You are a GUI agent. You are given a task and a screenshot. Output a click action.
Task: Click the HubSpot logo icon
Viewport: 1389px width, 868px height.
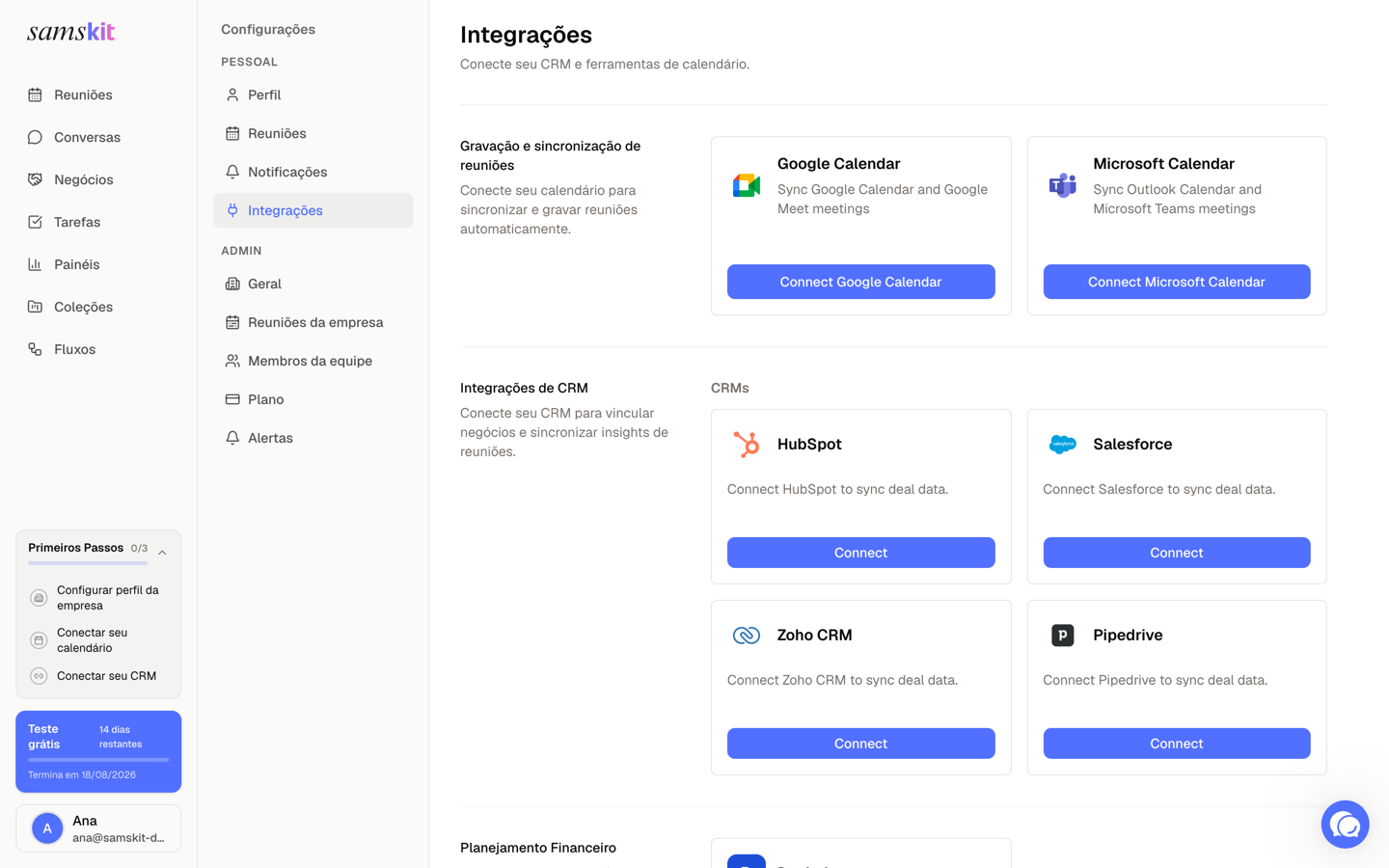click(x=747, y=444)
